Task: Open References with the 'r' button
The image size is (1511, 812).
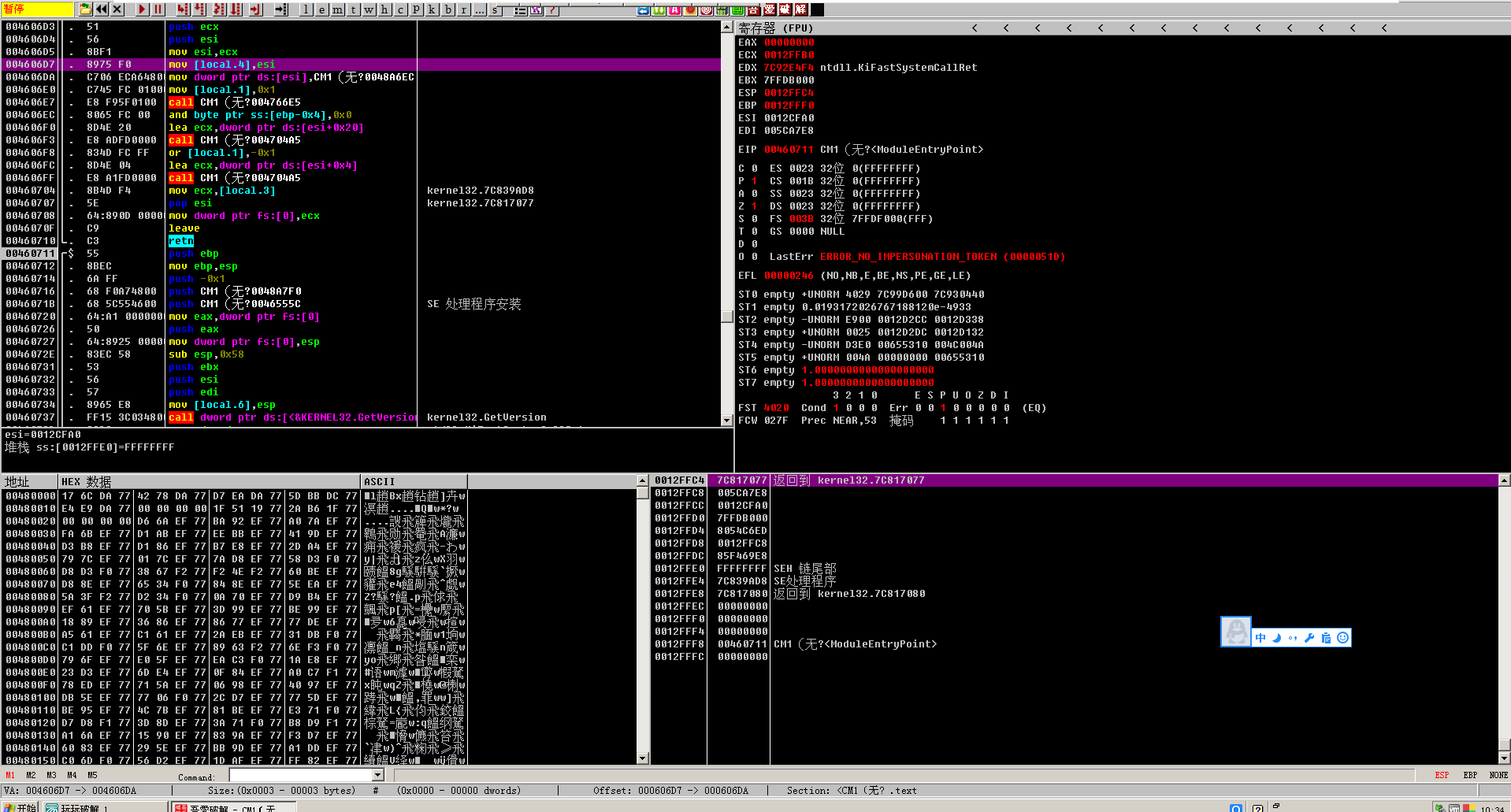Action: point(464,9)
